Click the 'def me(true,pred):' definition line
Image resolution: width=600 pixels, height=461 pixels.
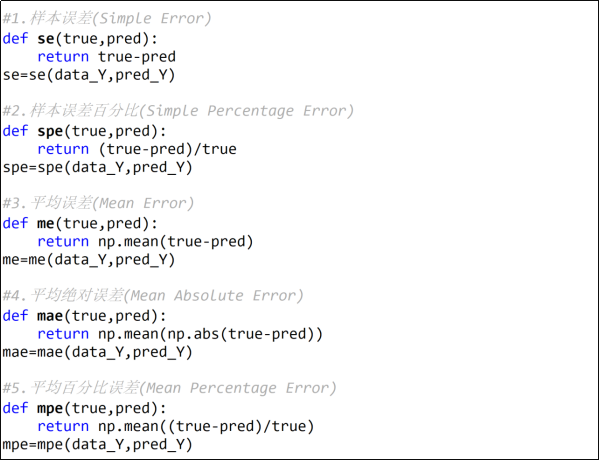[80, 223]
